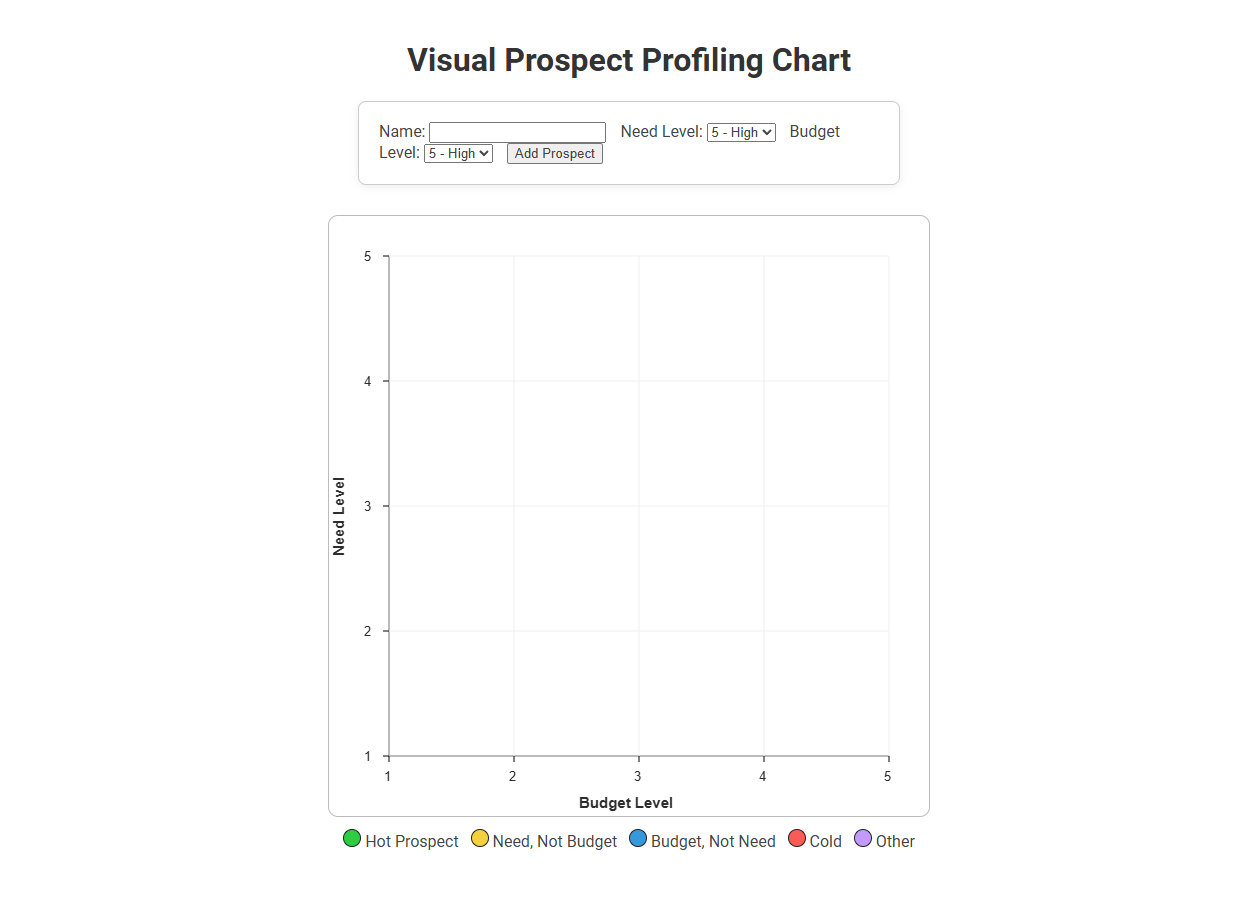Open the Budget Level dropdown

[x=458, y=153]
